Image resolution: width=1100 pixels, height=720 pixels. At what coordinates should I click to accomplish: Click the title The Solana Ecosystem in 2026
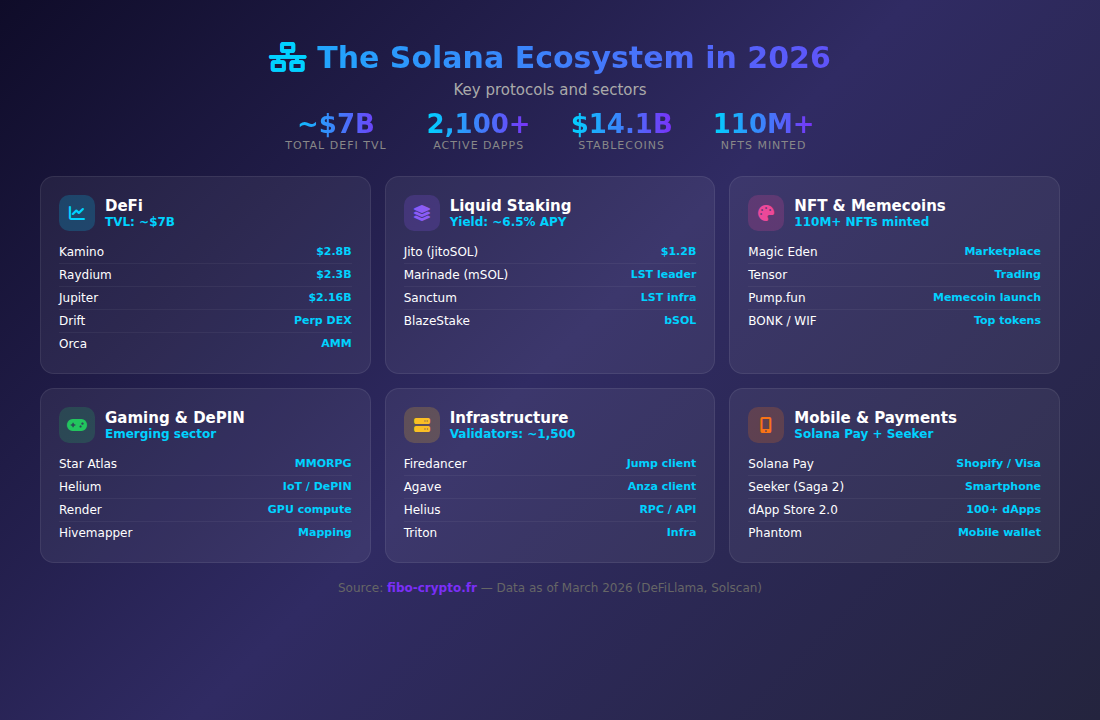pyautogui.click(x=573, y=58)
